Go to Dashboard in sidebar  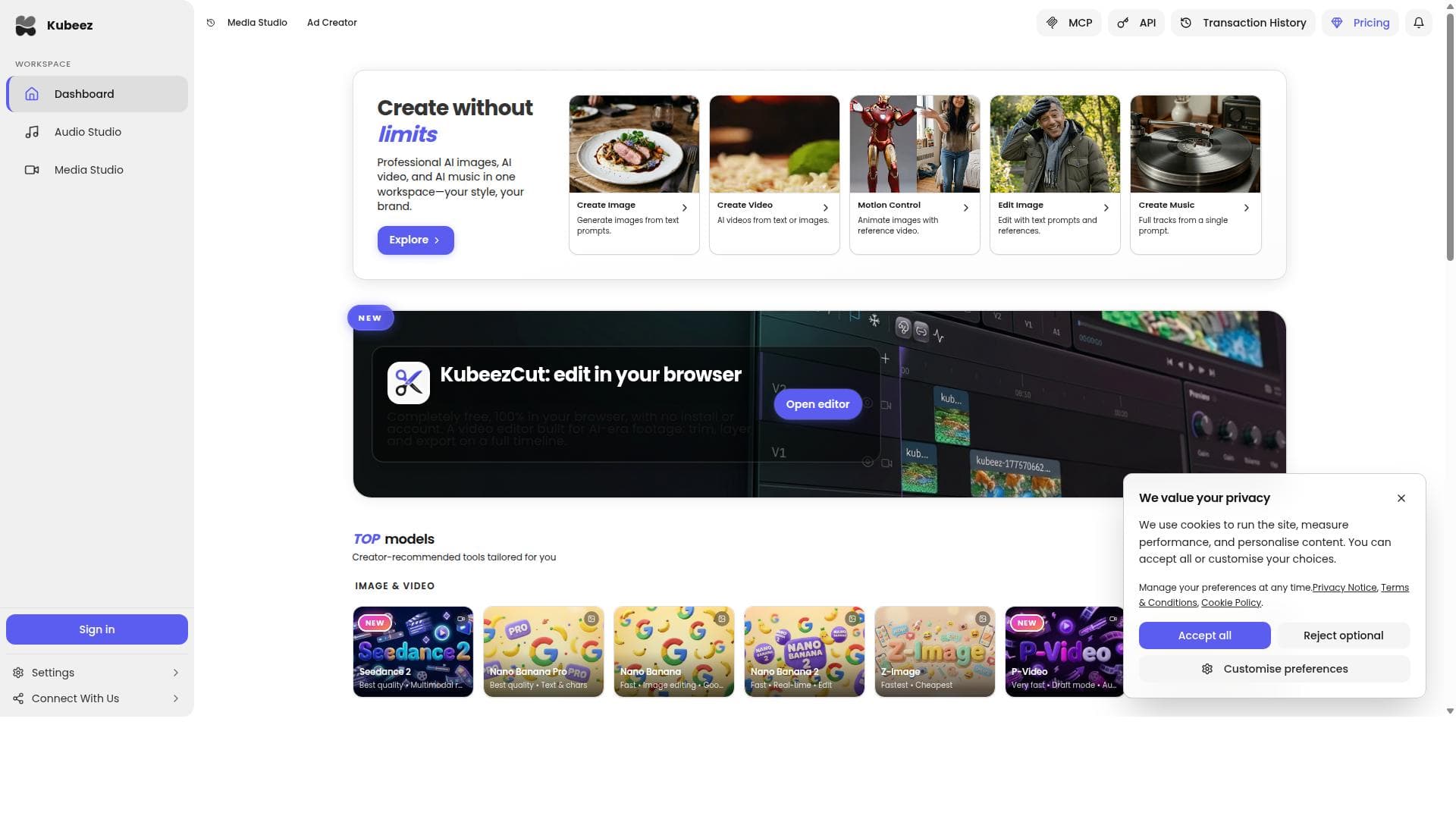click(x=97, y=94)
